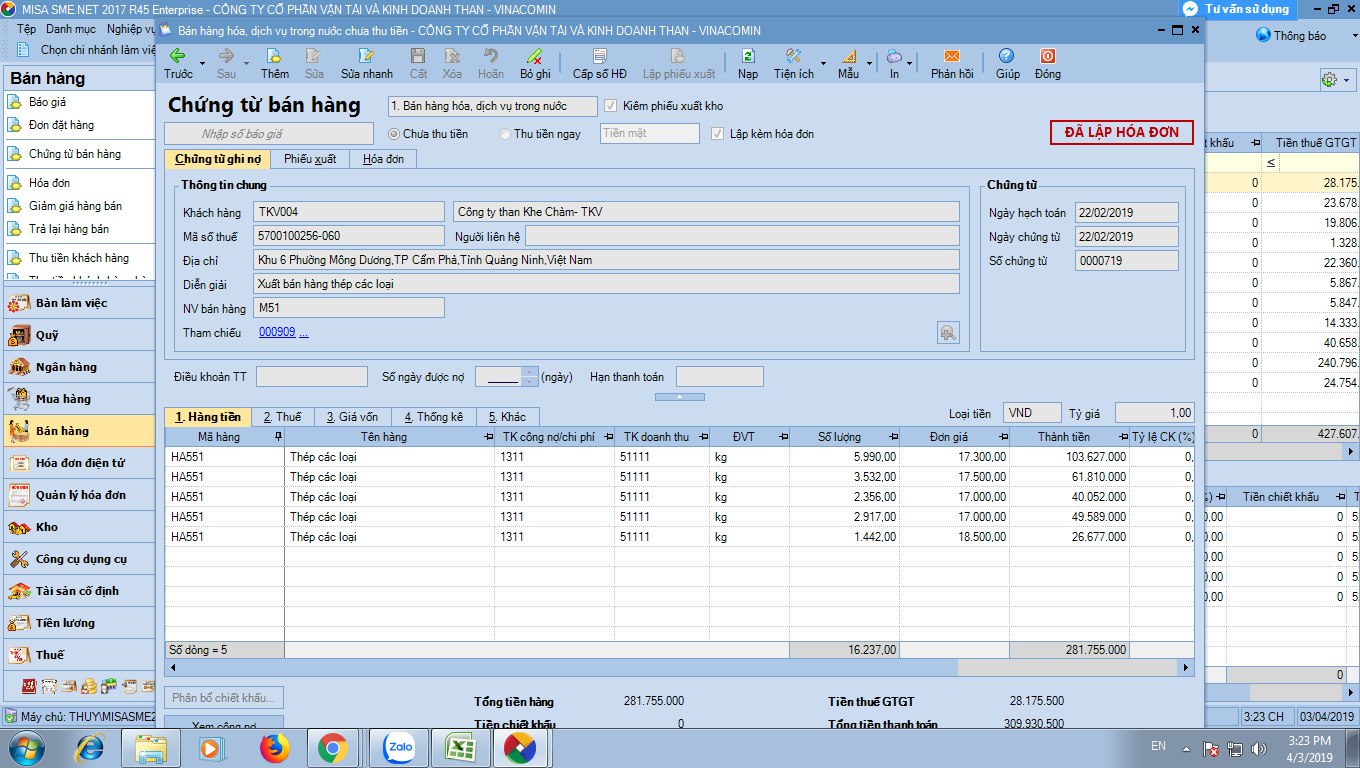Toggle Kiêm phiếu xuất kho checkbox

point(611,106)
